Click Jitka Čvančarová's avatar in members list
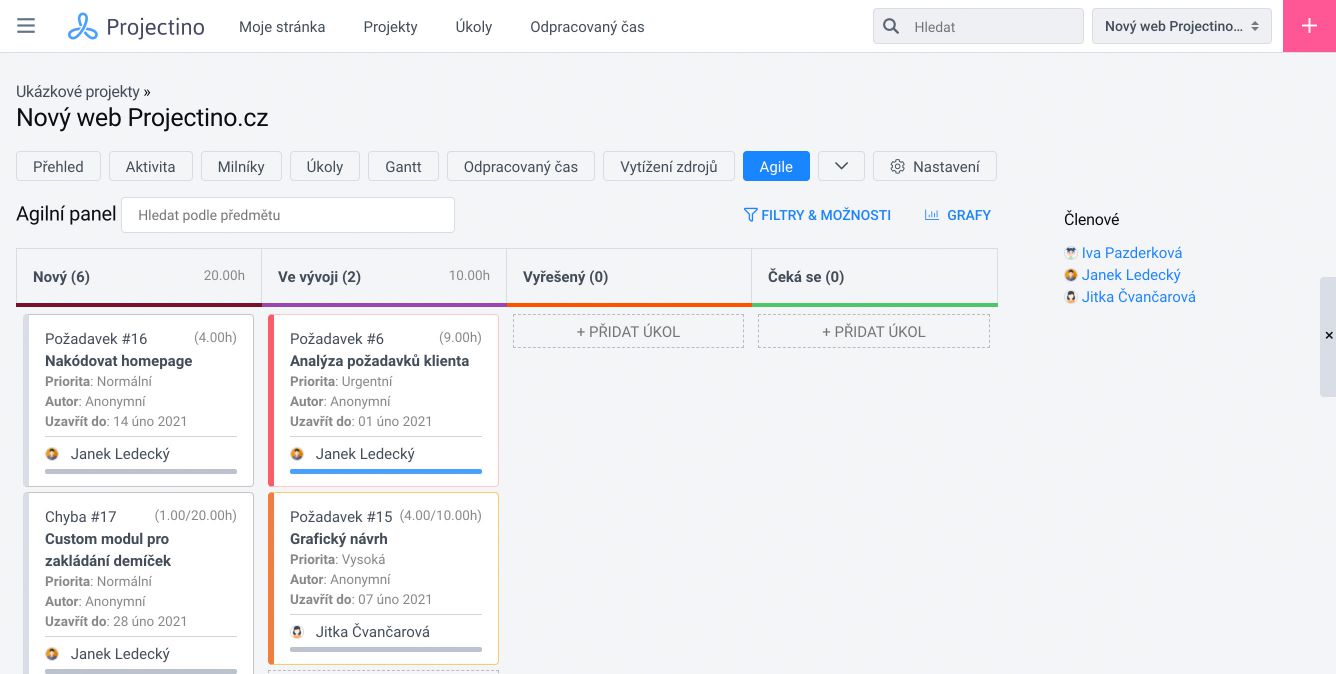This screenshot has height=674, width=1336. coord(1071,297)
